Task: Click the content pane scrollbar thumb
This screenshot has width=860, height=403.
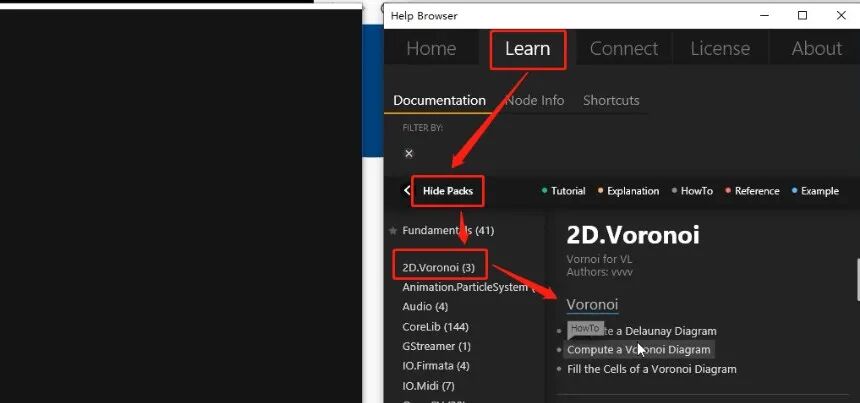Action: [x=857, y=279]
